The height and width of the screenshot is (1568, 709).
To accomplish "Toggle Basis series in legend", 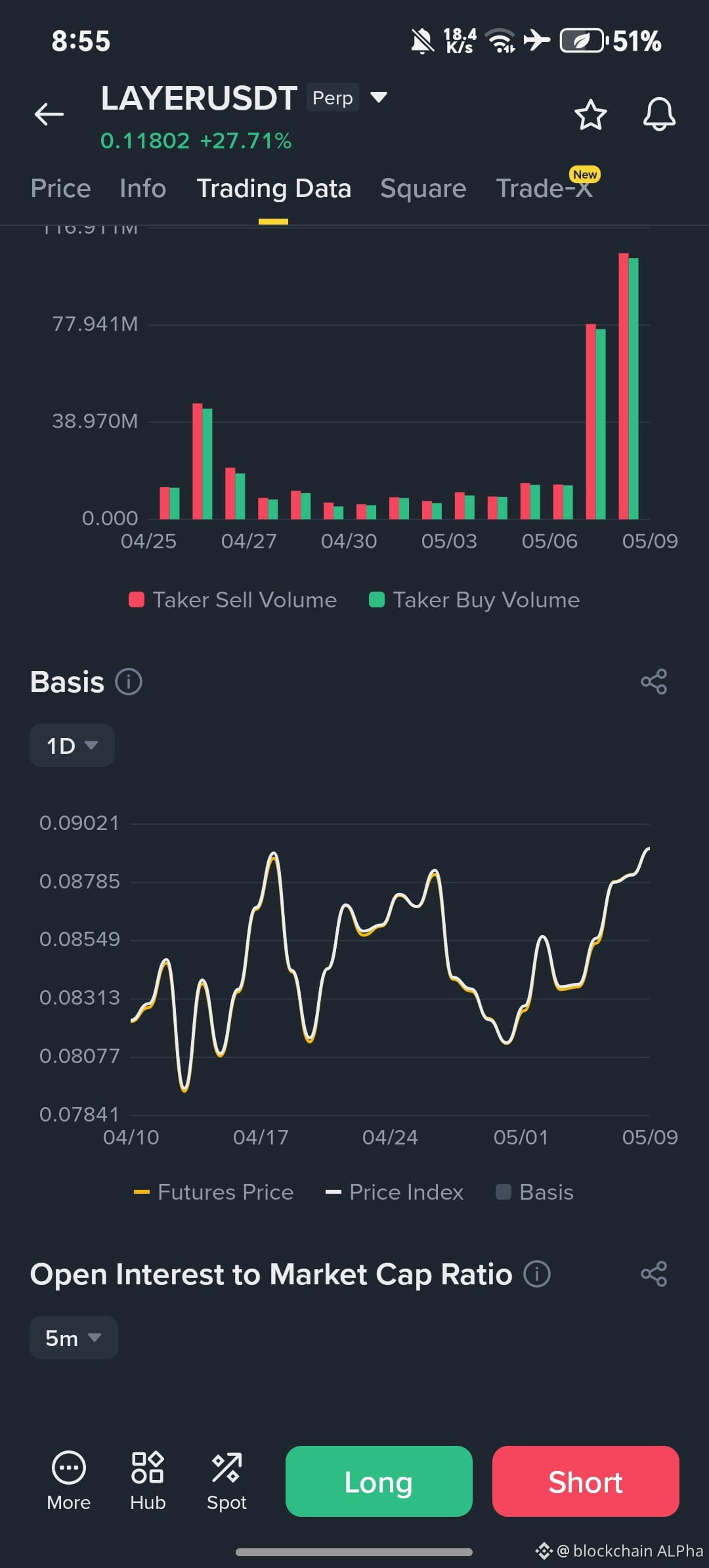I will (534, 1192).
